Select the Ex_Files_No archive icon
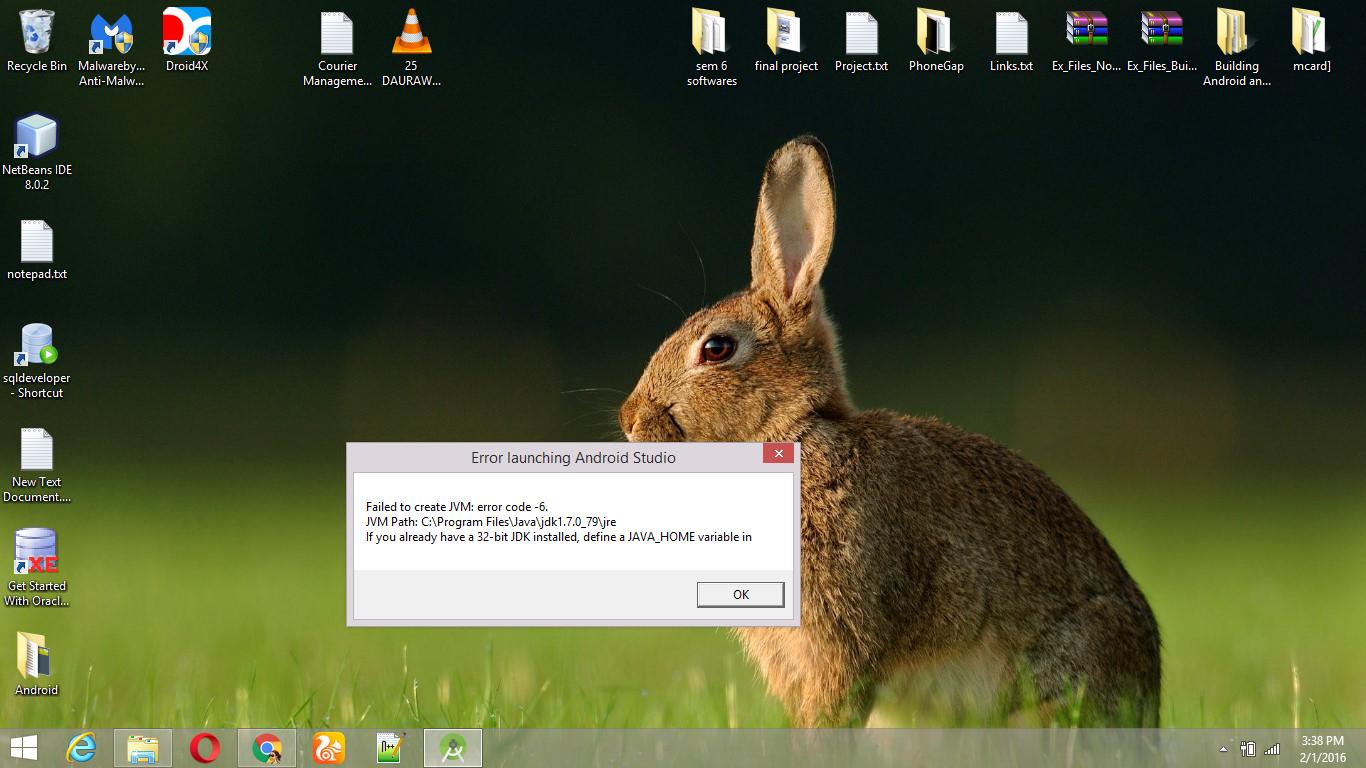This screenshot has height=768, width=1366. 1086,41
